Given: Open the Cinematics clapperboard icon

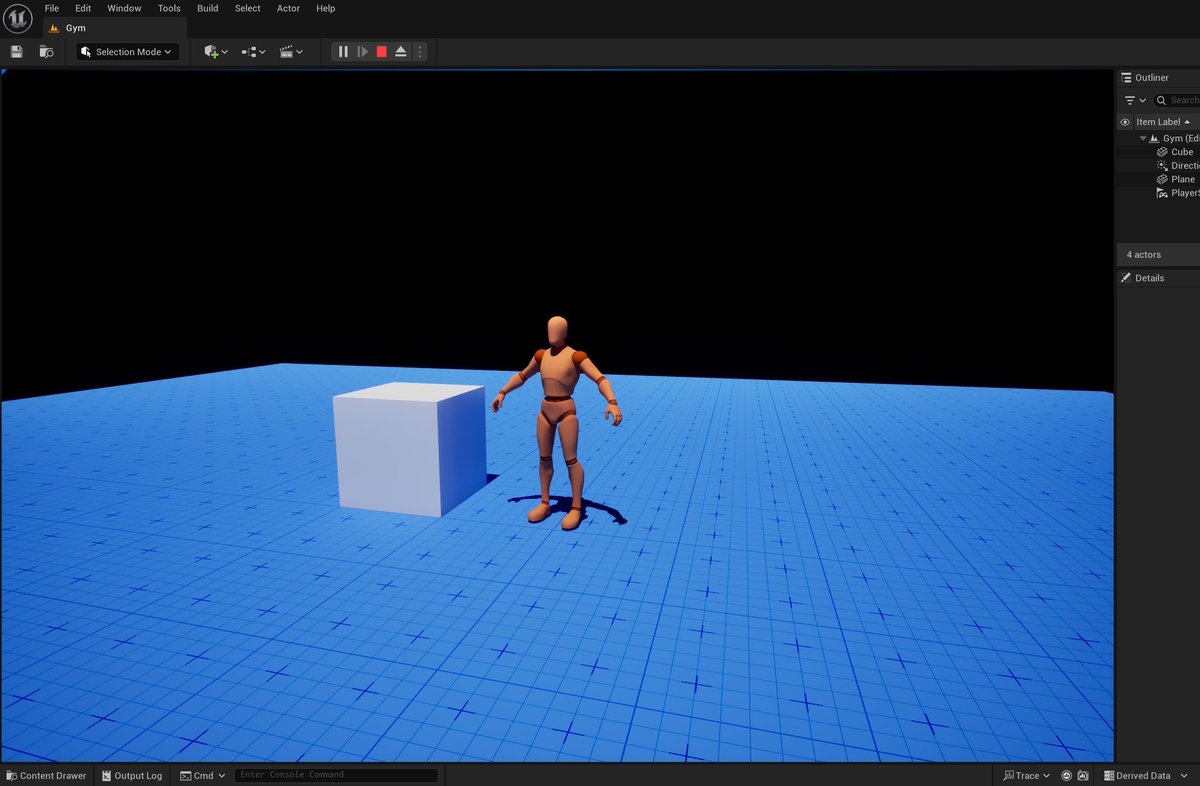Looking at the screenshot, I should 288,51.
